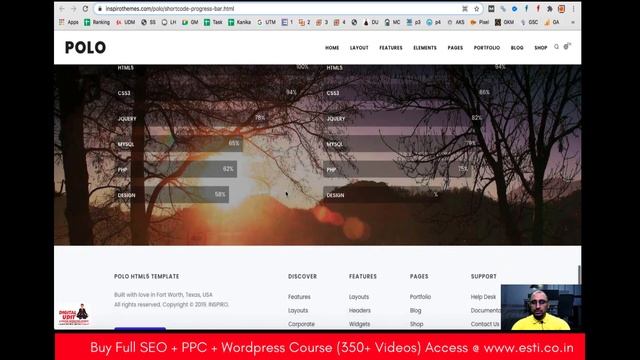Open the GA bookmark
This screenshot has height=360, width=640.
tap(552, 22)
